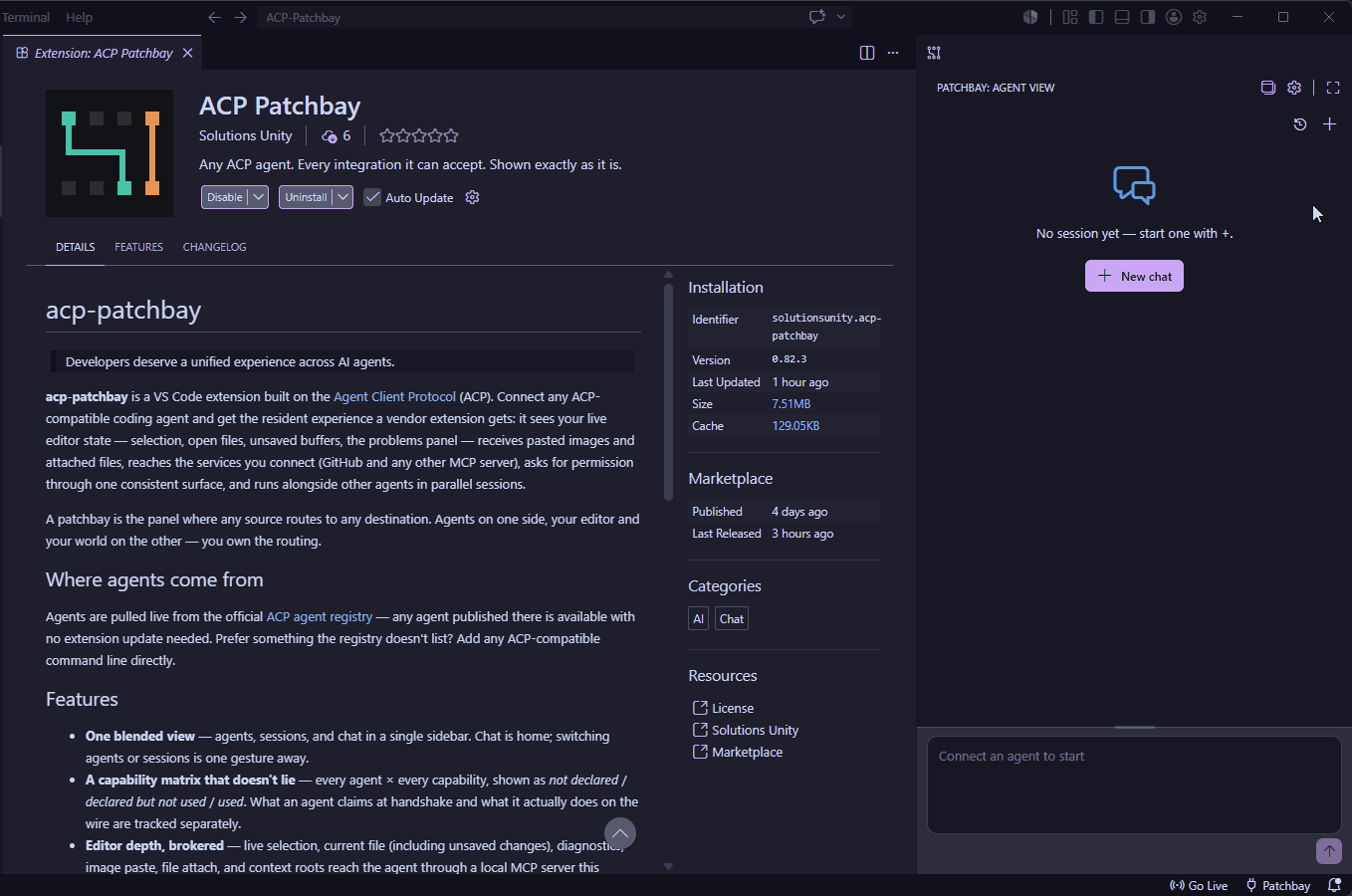Image resolution: width=1352 pixels, height=896 pixels.
Task: Open notifications bell in status bar
Action: [x=1334, y=885]
